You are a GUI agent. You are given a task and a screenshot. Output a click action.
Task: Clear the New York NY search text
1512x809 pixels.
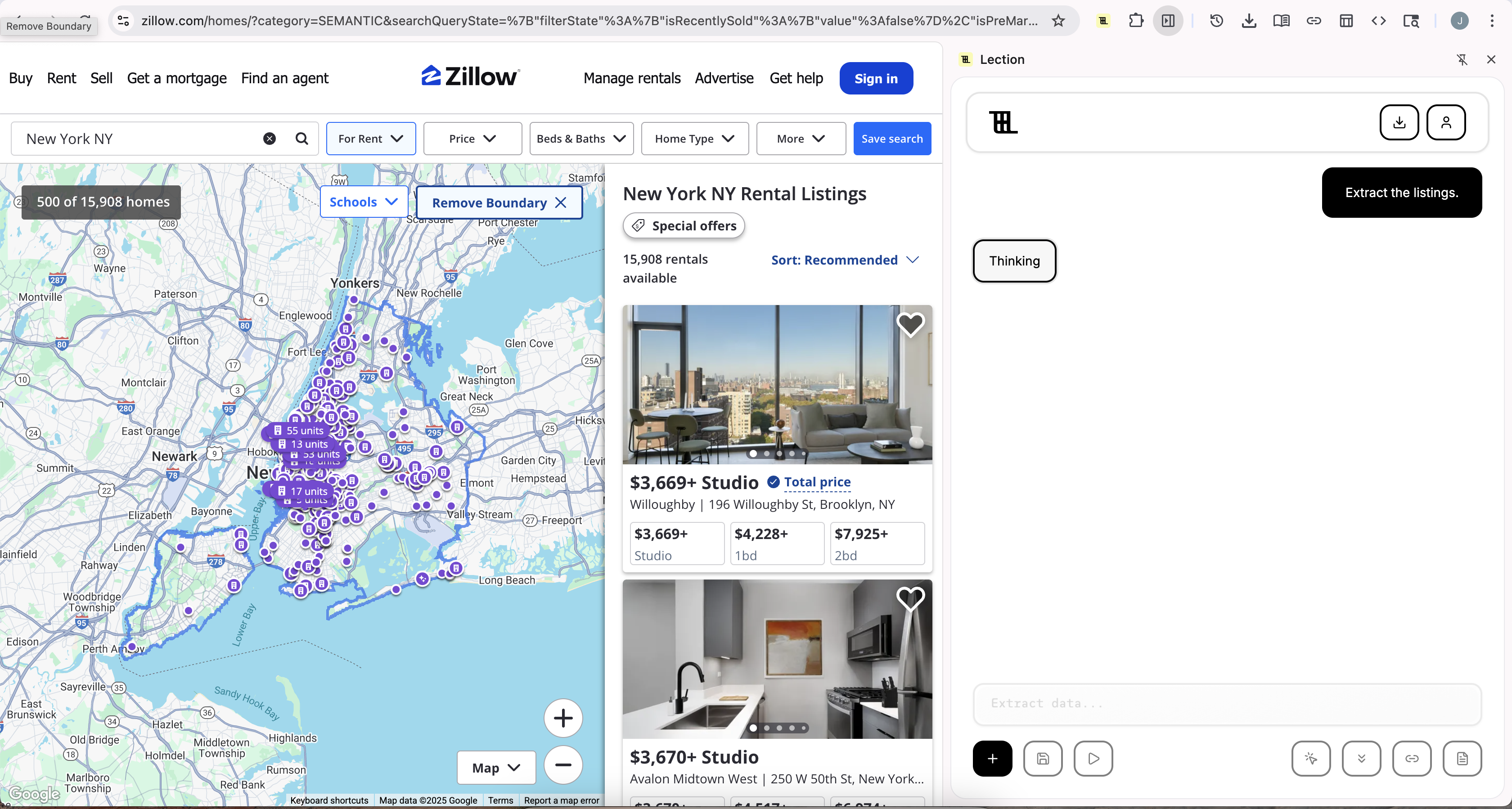pyautogui.click(x=270, y=139)
